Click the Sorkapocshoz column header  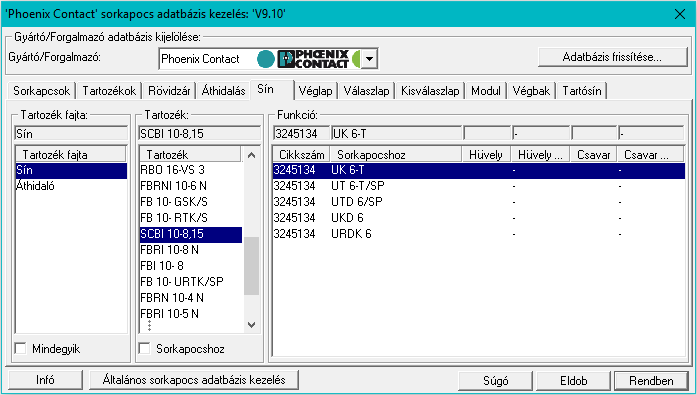pos(396,155)
